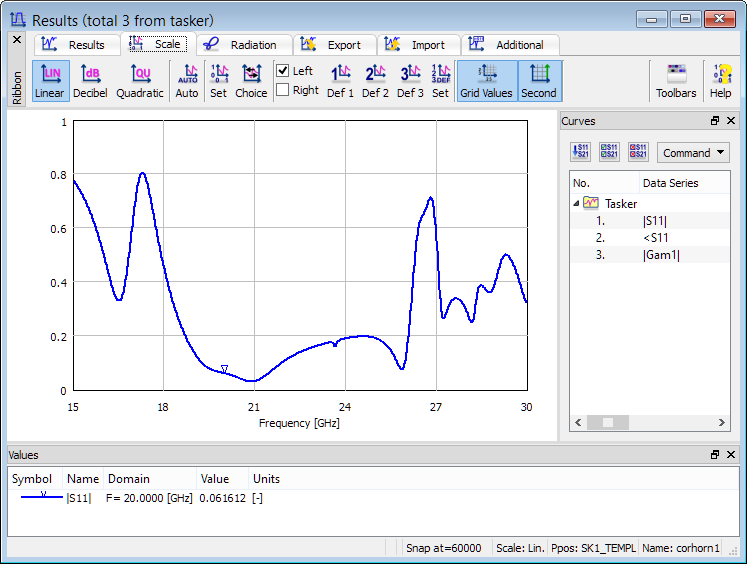Open the Command dropdown in Curves

tap(693, 153)
